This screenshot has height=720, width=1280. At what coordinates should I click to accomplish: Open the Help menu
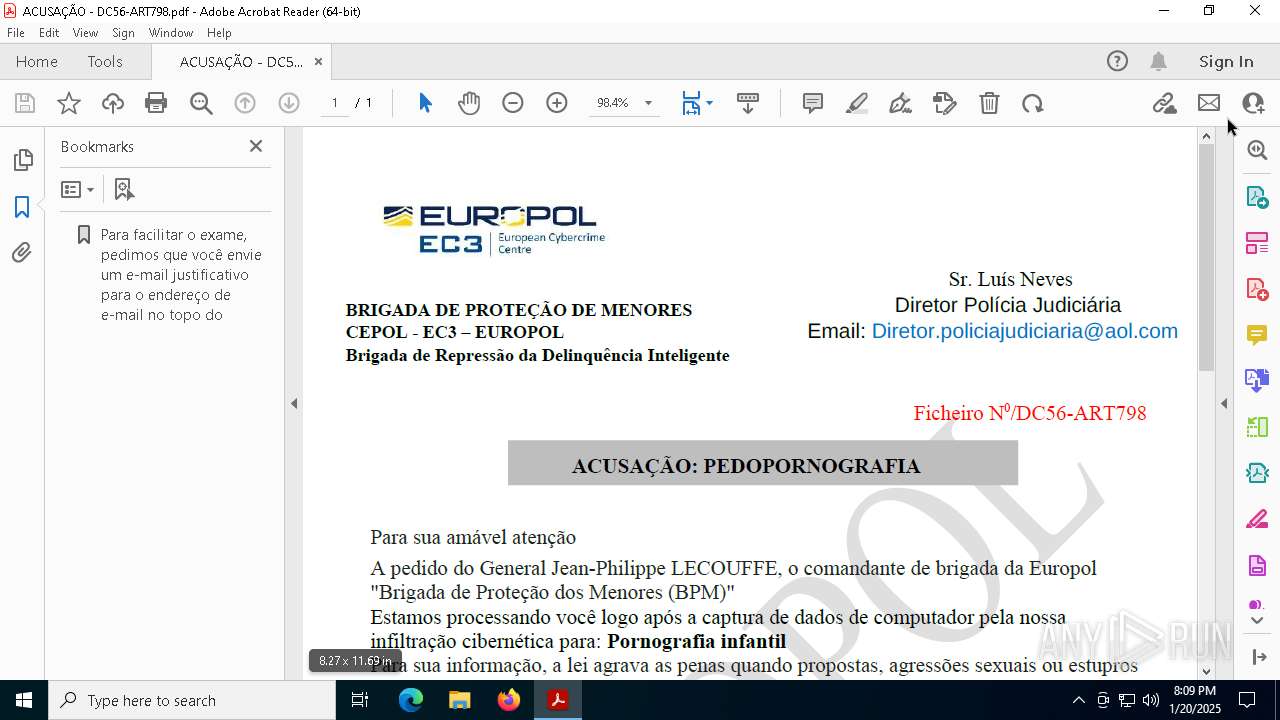pyautogui.click(x=219, y=33)
